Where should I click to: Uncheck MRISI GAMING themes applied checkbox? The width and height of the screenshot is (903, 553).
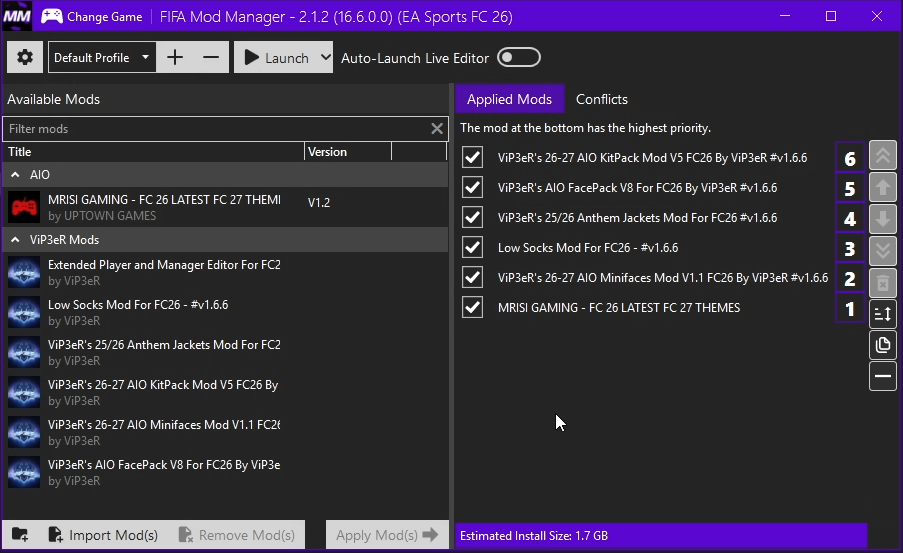(472, 307)
